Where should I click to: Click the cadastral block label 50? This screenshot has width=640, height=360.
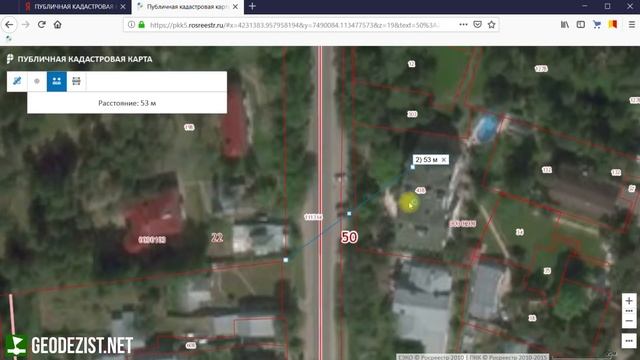(349, 237)
